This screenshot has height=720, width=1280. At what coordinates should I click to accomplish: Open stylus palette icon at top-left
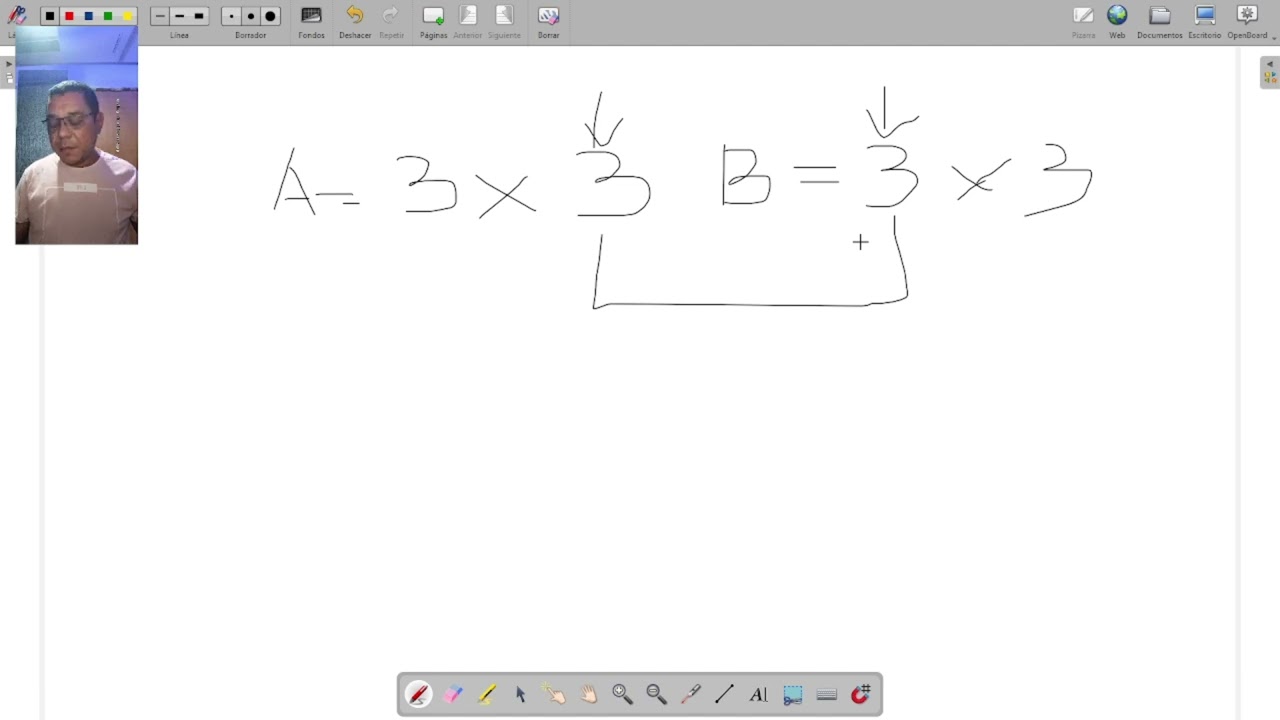(x=17, y=16)
